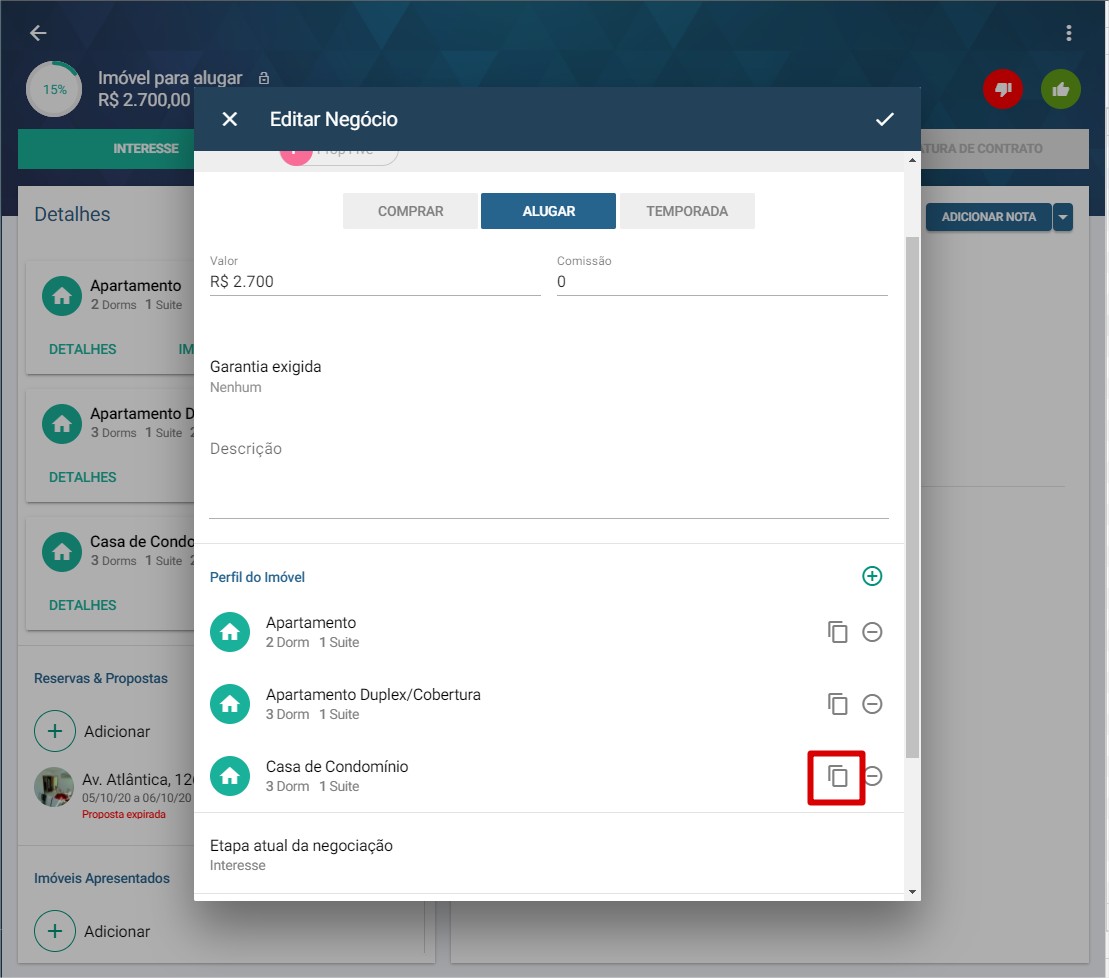Duplicate the Apartamento Duplex/Cobertura profile

tap(837, 704)
